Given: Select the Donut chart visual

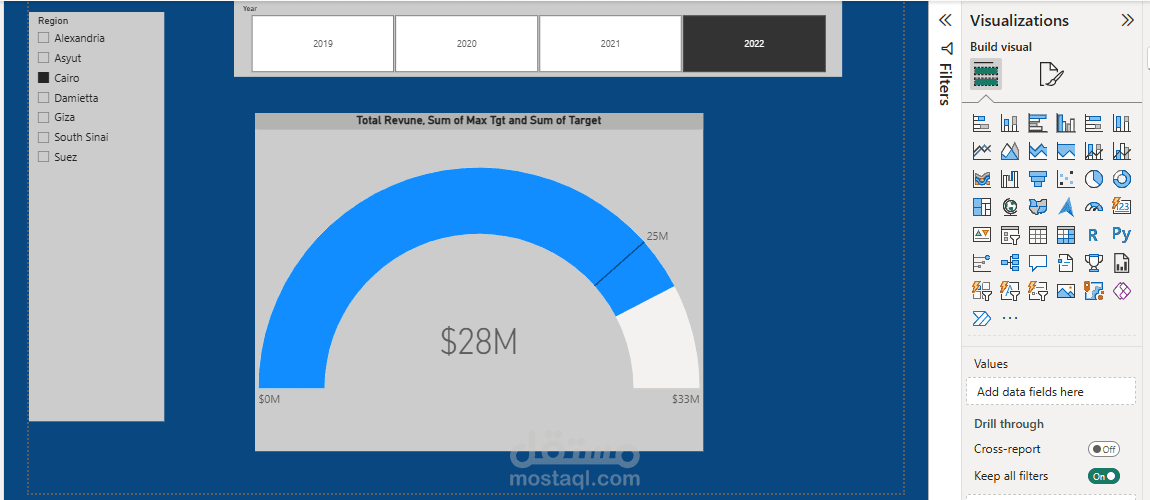Looking at the screenshot, I should [x=1121, y=179].
